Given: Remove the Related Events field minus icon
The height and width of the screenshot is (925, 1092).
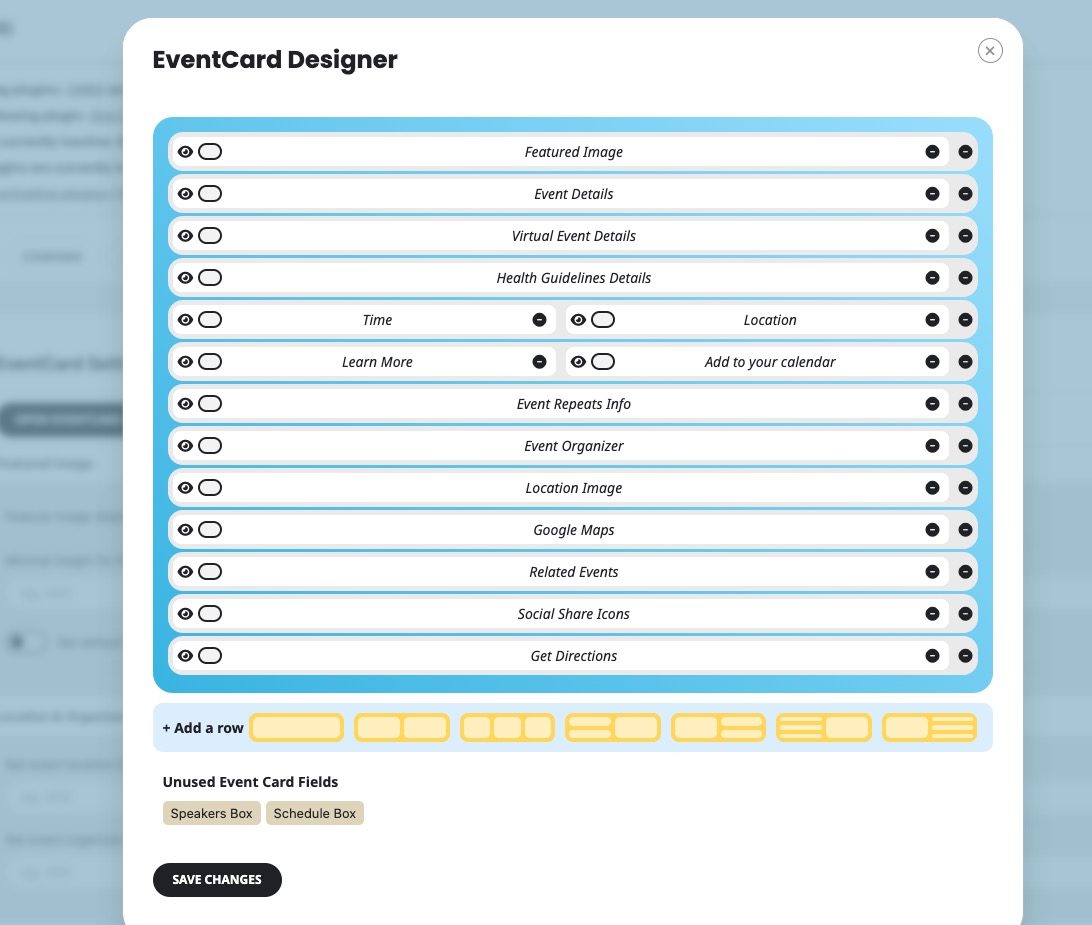Looking at the screenshot, I should pyautogui.click(x=933, y=572).
